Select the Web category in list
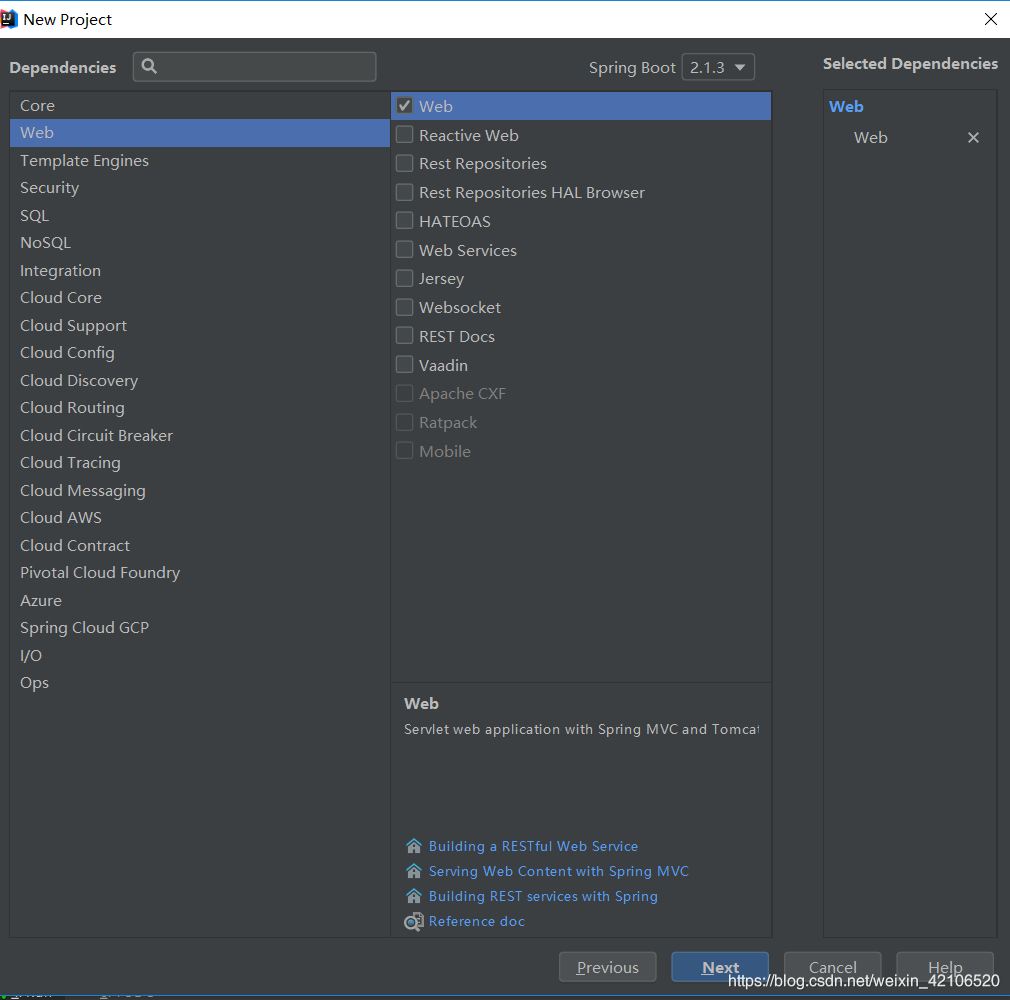This screenshot has height=1000, width=1010. coord(200,133)
